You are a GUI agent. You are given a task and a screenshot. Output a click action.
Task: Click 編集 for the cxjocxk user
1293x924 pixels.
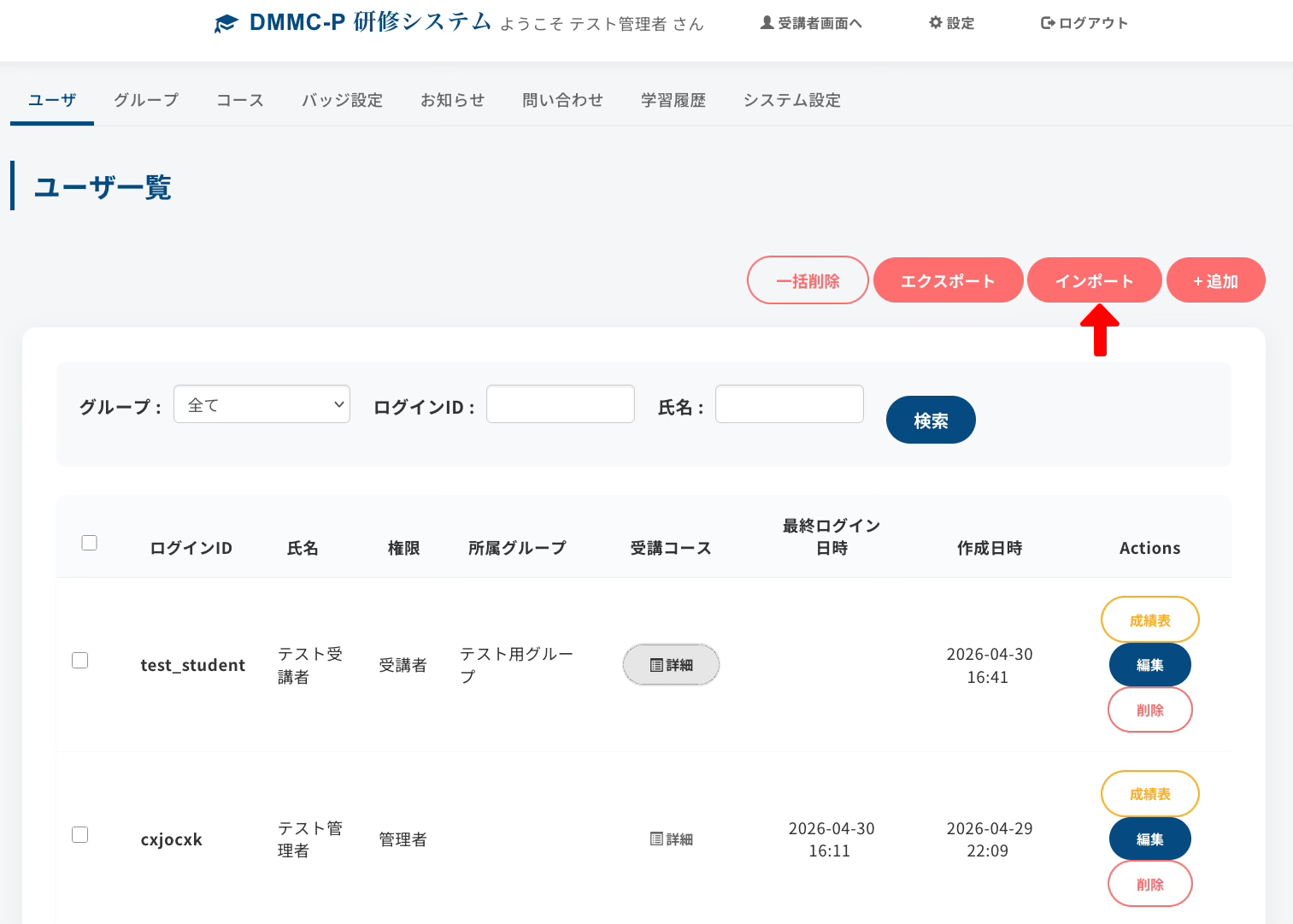pos(1149,839)
